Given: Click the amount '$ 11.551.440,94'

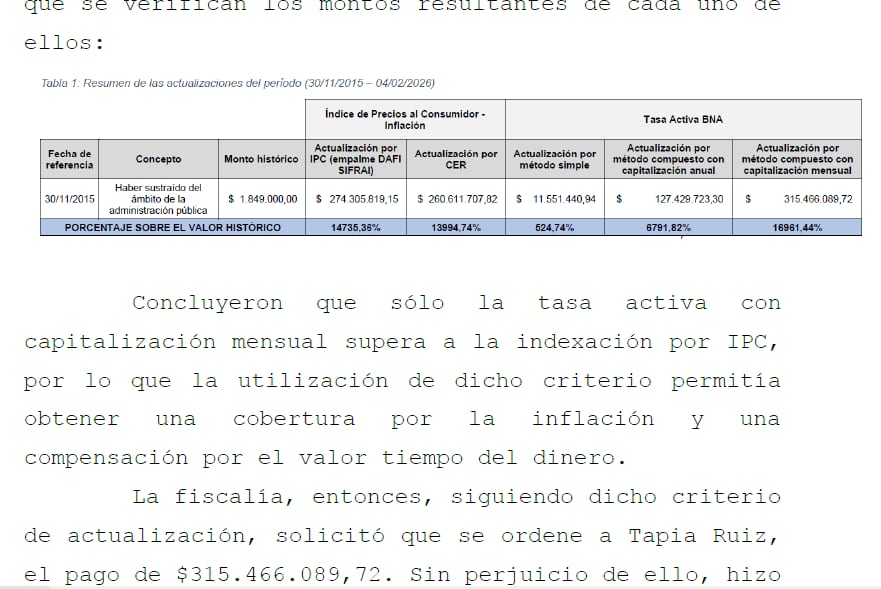Looking at the screenshot, I should (556, 199).
